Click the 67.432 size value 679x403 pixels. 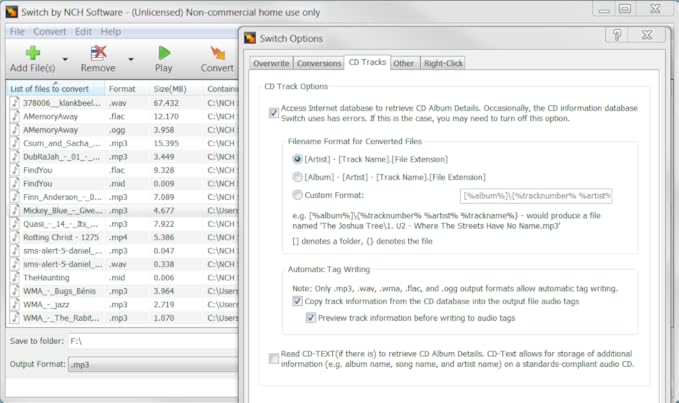tap(166, 103)
